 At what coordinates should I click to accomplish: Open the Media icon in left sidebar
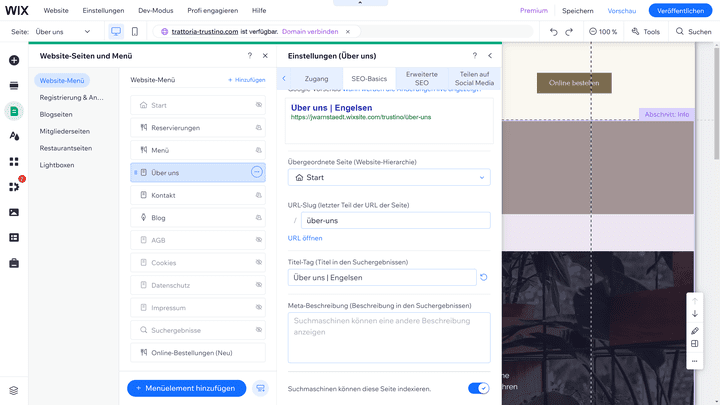pos(14,212)
